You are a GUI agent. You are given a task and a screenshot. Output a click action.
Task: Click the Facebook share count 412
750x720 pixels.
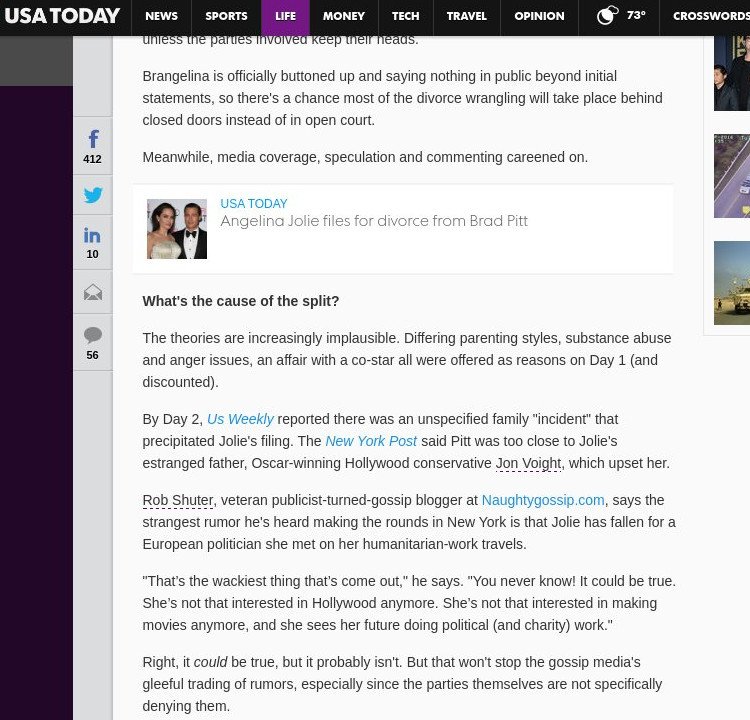point(92,159)
